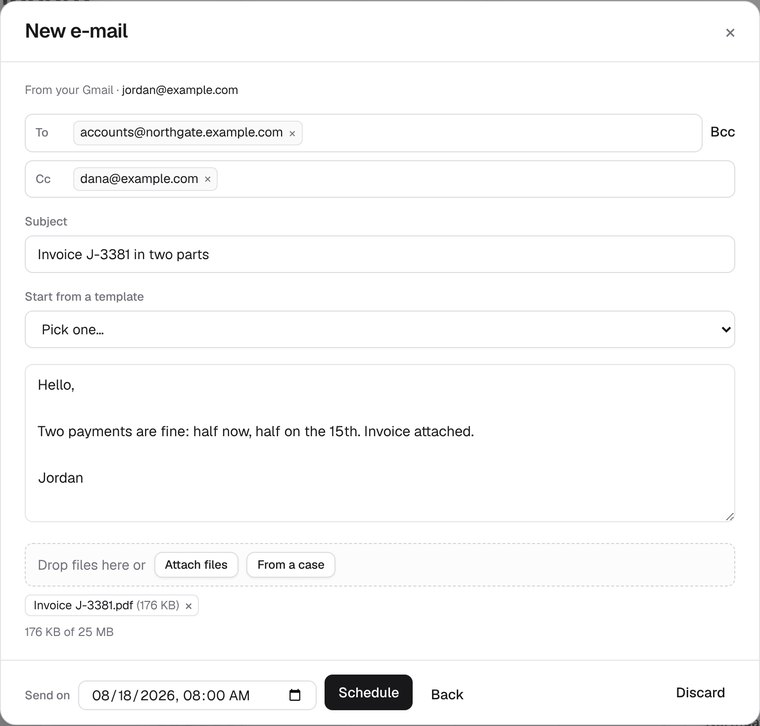Screen dimensions: 760x726
Task: Discard the e-mail draft
Action: tap(700, 693)
